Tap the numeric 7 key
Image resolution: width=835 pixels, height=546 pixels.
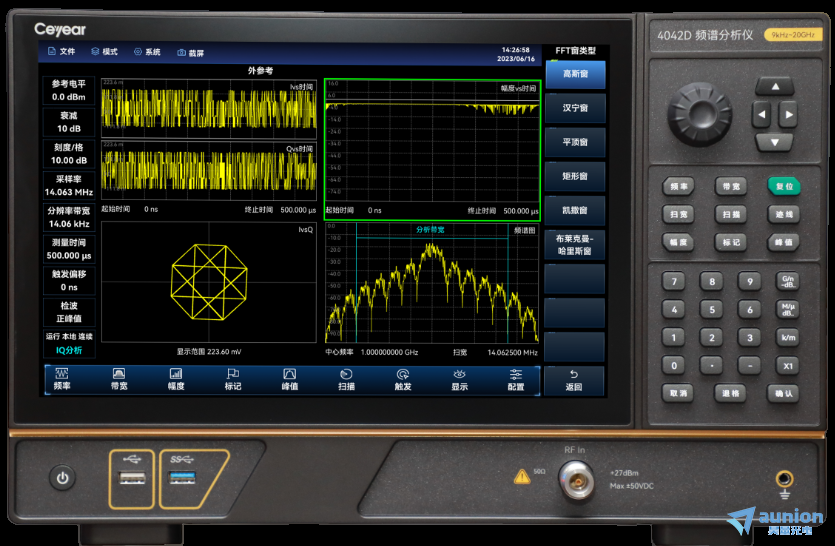tap(674, 281)
